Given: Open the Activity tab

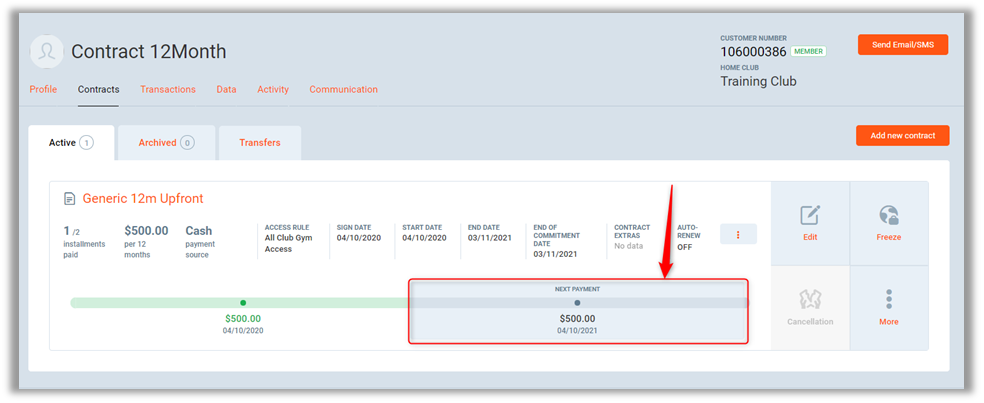Looking at the screenshot, I should (x=273, y=89).
